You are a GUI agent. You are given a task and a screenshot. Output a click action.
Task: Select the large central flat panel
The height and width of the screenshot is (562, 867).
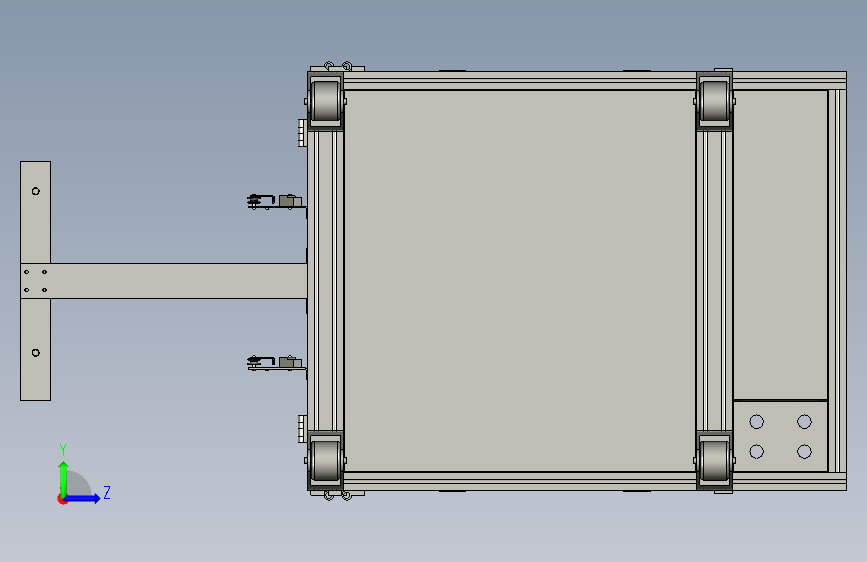coord(520,281)
